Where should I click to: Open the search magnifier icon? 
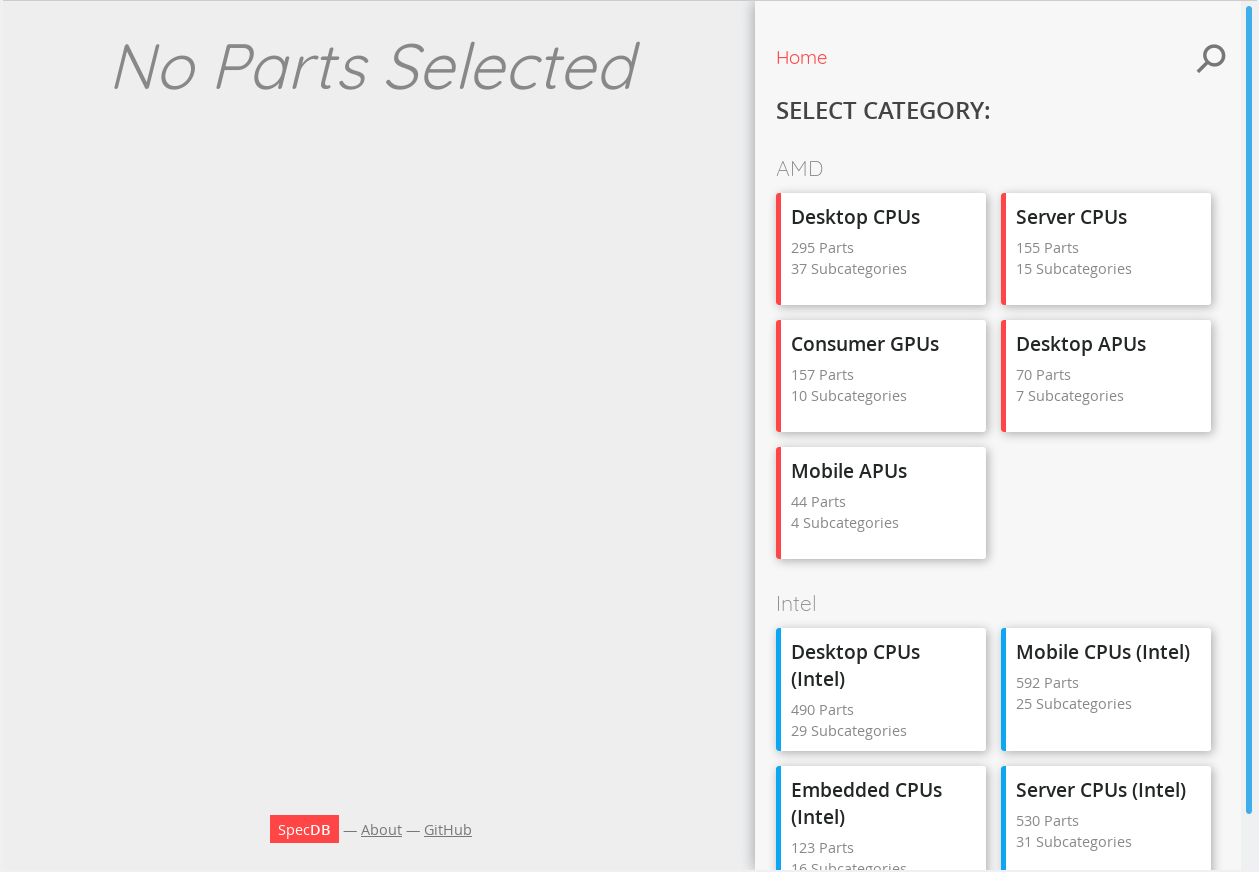pos(1210,58)
